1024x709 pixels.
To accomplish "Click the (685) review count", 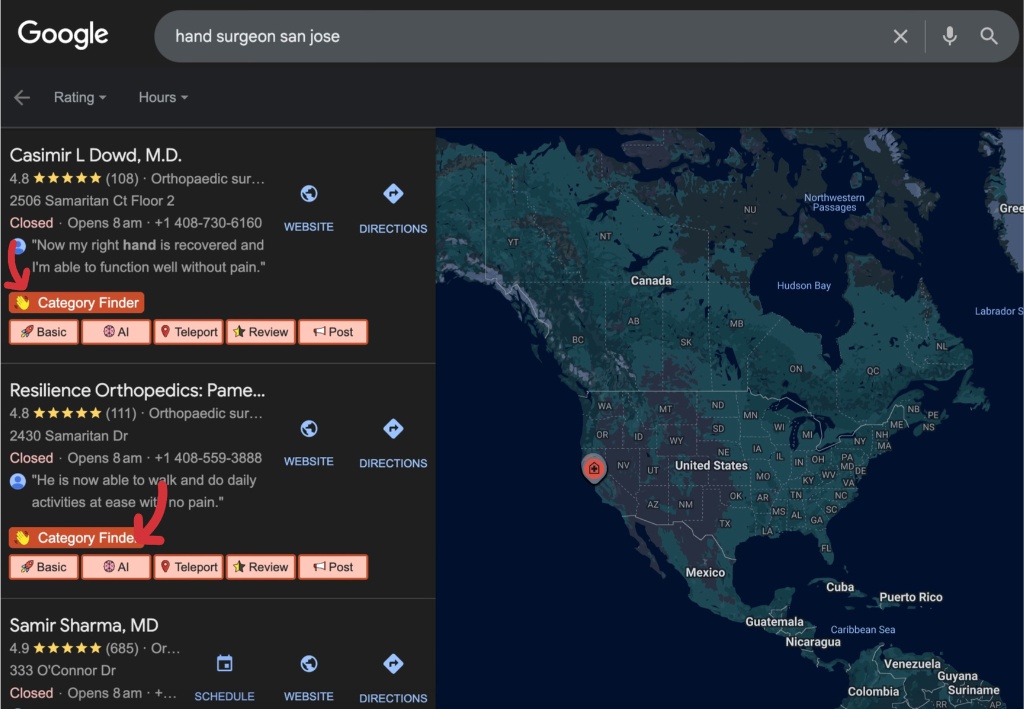I will coord(122,648).
